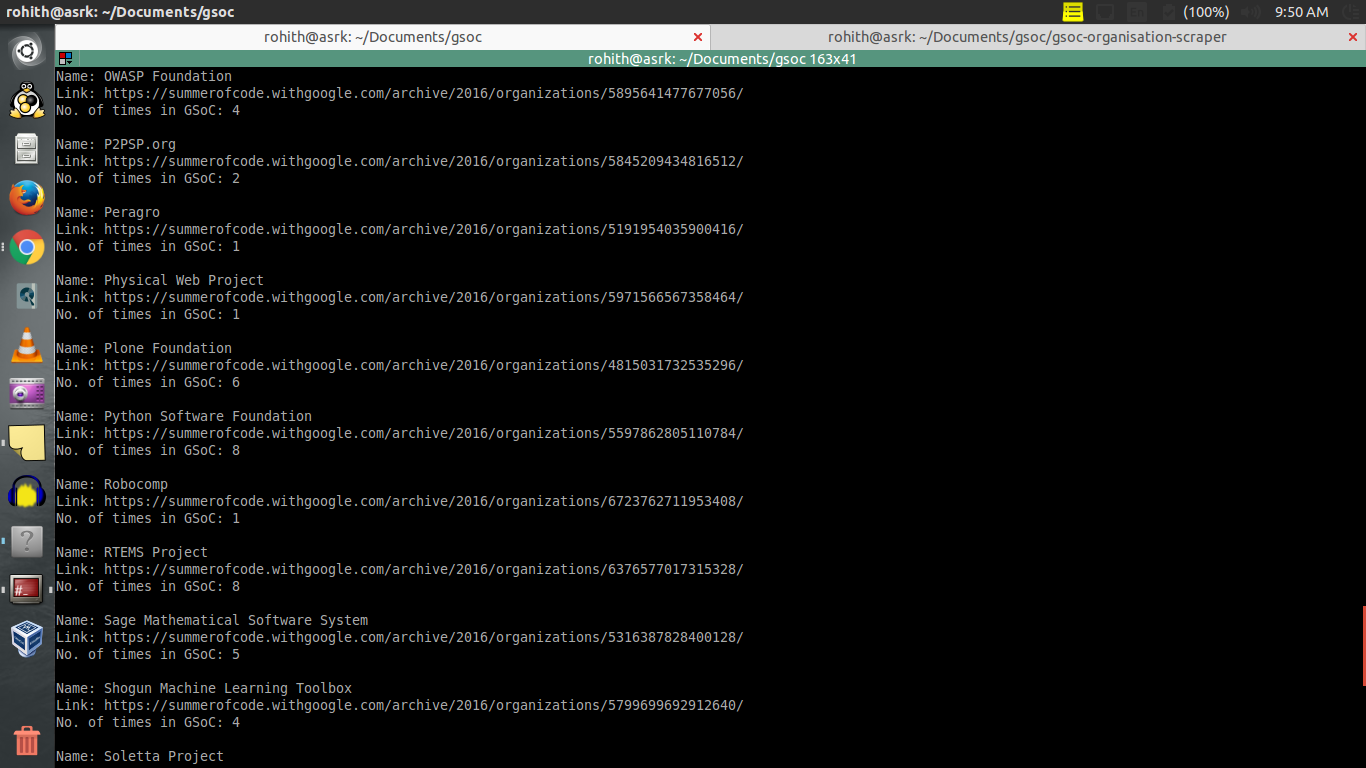Viewport: 1366px width, 768px height.
Task: Click the 'Name: Physical Web Project' line
Action: pyautogui.click(x=160, y=280)
